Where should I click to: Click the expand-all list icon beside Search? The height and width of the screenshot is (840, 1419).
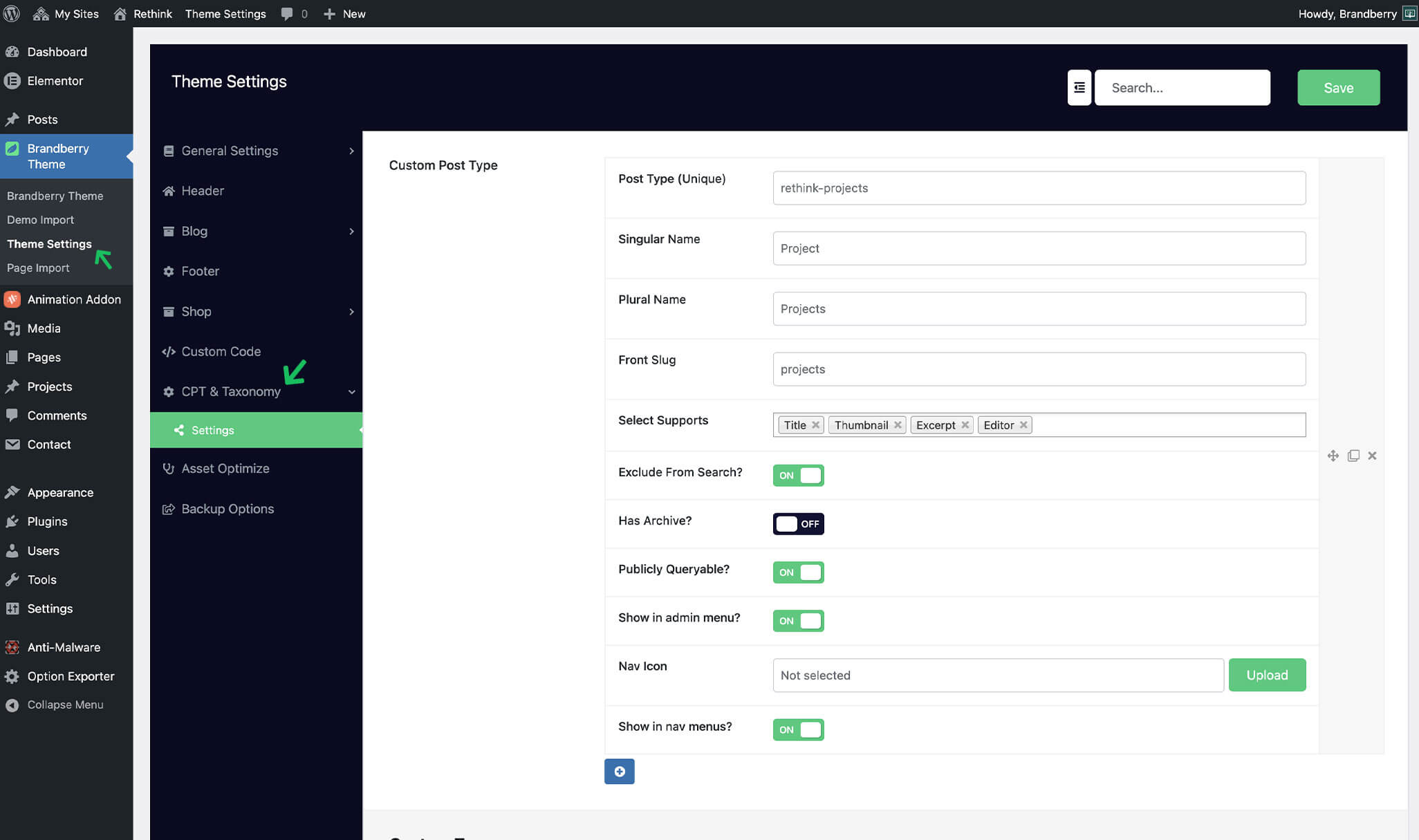(1079, 88)
